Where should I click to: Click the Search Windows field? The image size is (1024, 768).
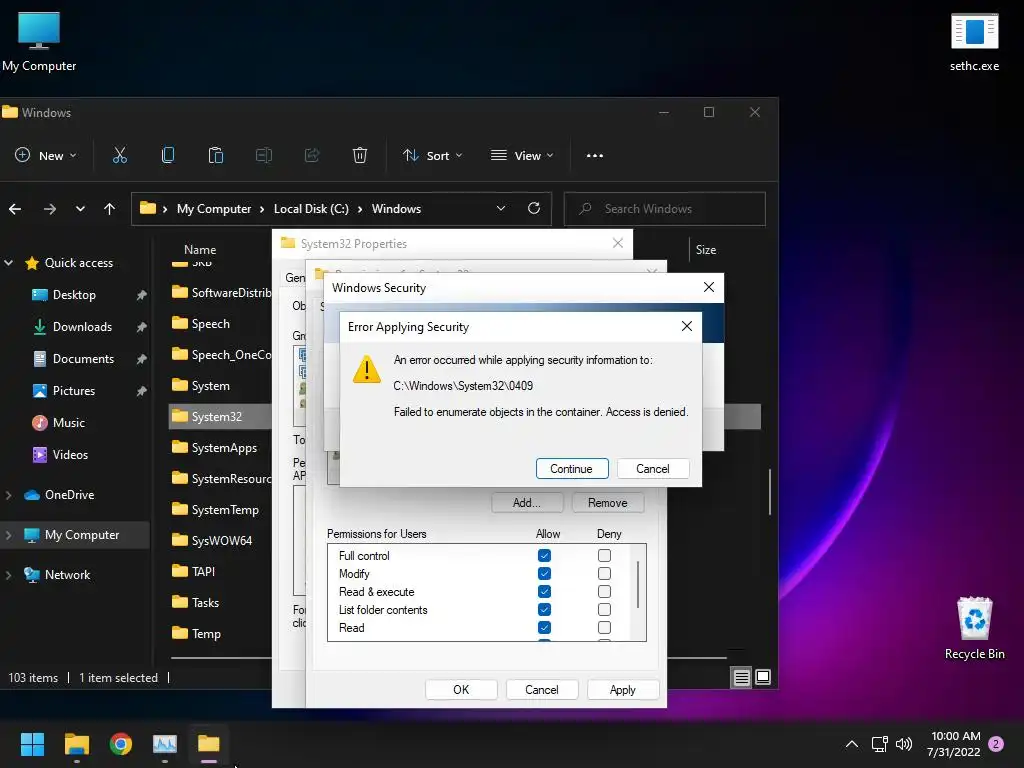click(x=665, y=209)
